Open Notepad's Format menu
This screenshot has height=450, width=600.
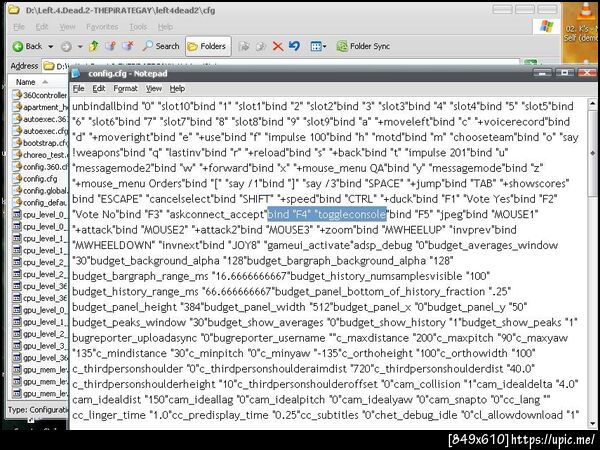126,88
